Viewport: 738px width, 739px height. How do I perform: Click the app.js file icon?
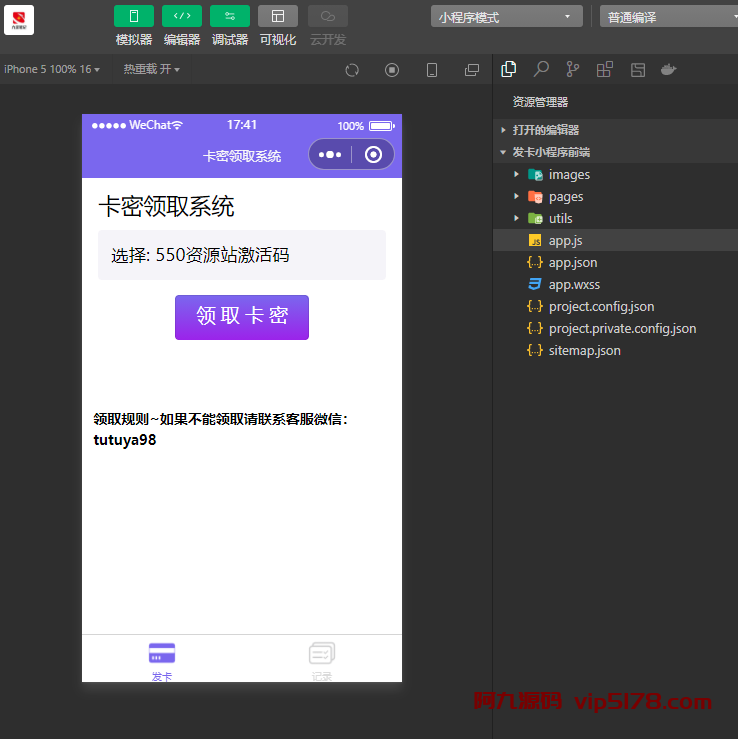tap(535, 241)
